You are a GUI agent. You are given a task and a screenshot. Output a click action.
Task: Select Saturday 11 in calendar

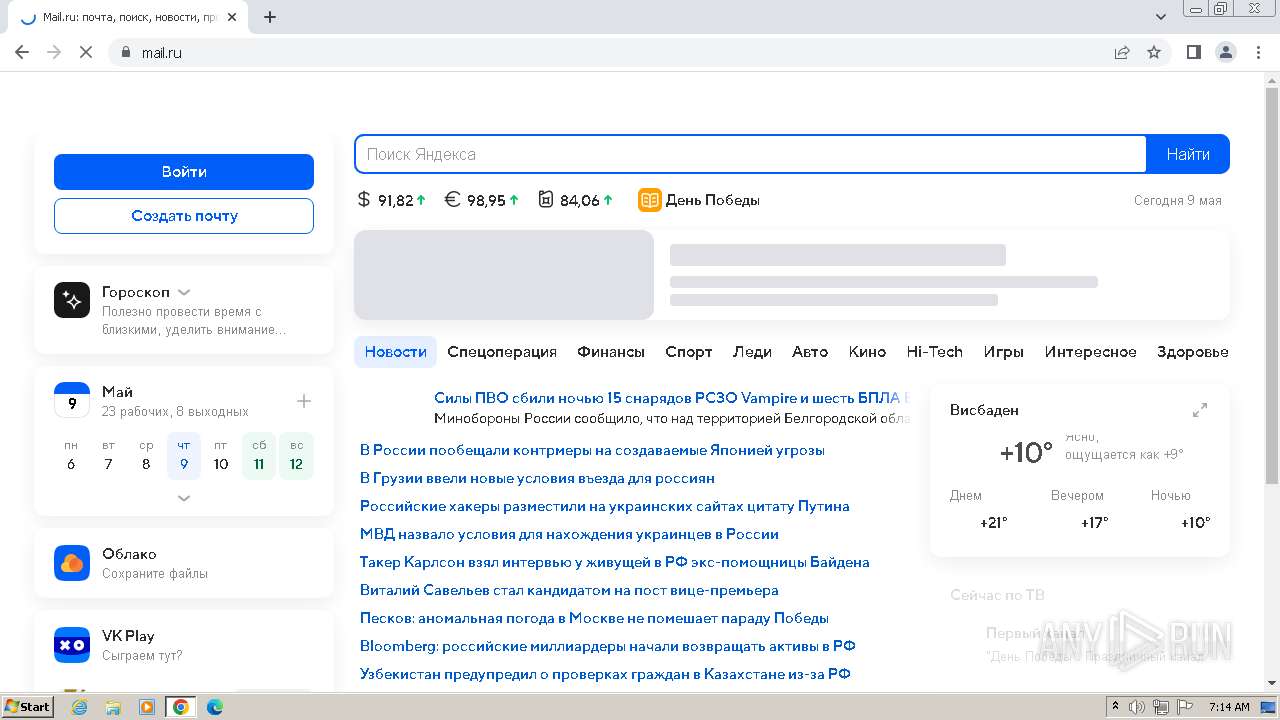tap(259, 456)
